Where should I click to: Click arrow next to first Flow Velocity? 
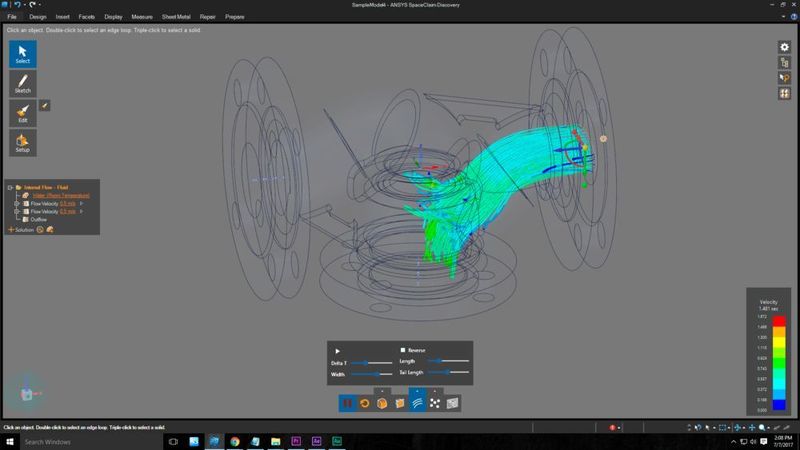pyautogui.click(x=81, y=204)
